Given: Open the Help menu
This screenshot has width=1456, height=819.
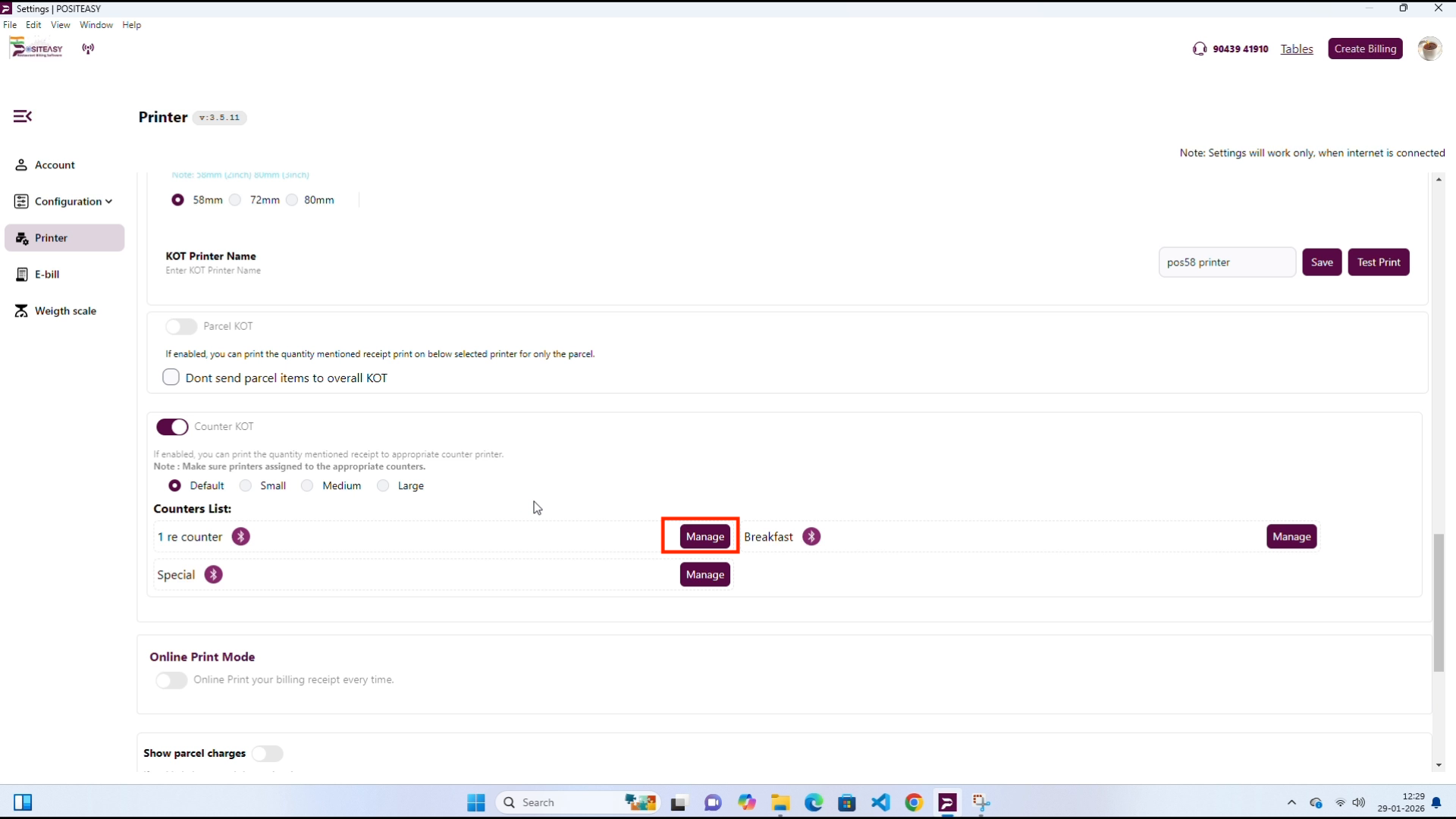Looking at the screenshot, I should point(131,25).
